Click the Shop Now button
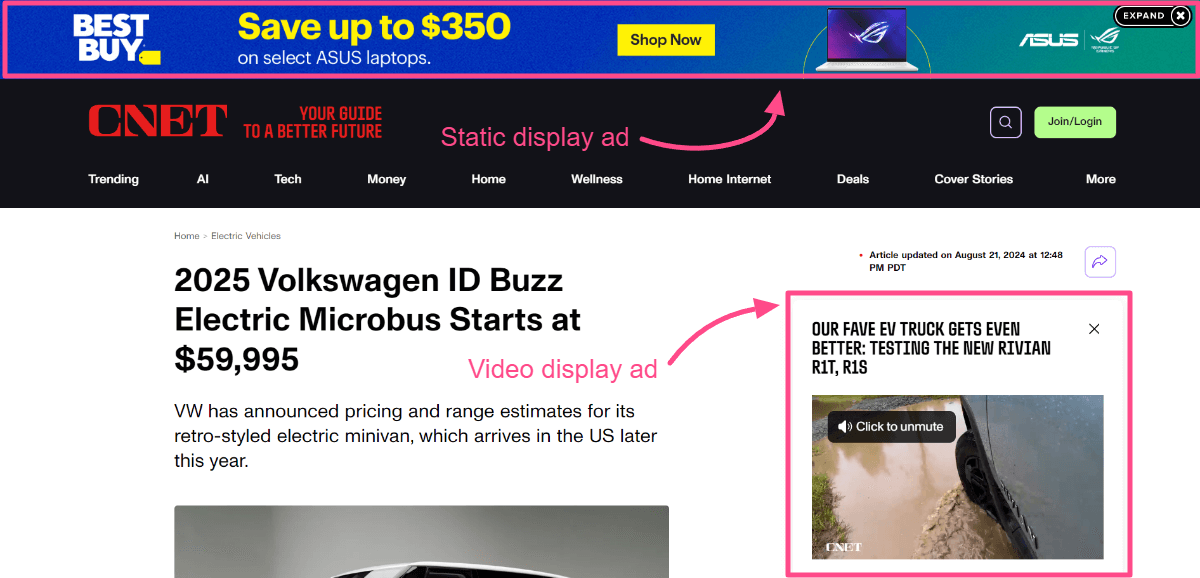 (x=666, y=40)
